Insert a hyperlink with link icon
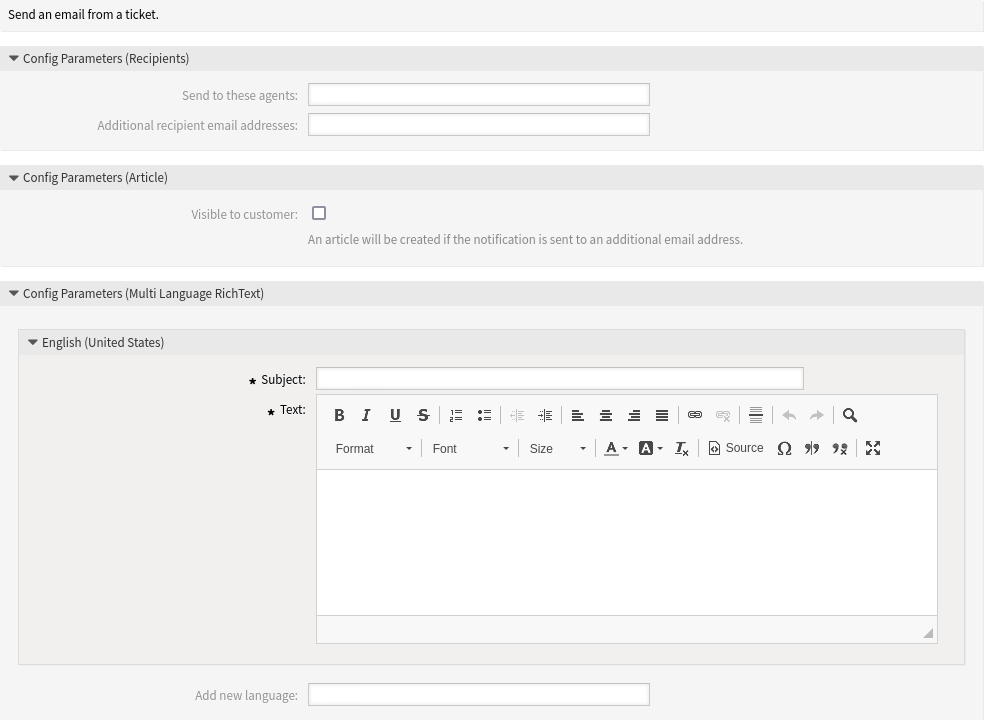This screenshot has width=985, height=720. coord(695,415)
